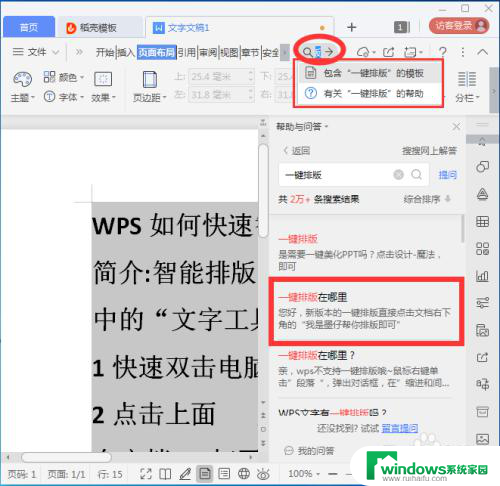Click the bar chart icon in right sidebar
The height and width of the screenshot is (486, 500).
[482, 276]
